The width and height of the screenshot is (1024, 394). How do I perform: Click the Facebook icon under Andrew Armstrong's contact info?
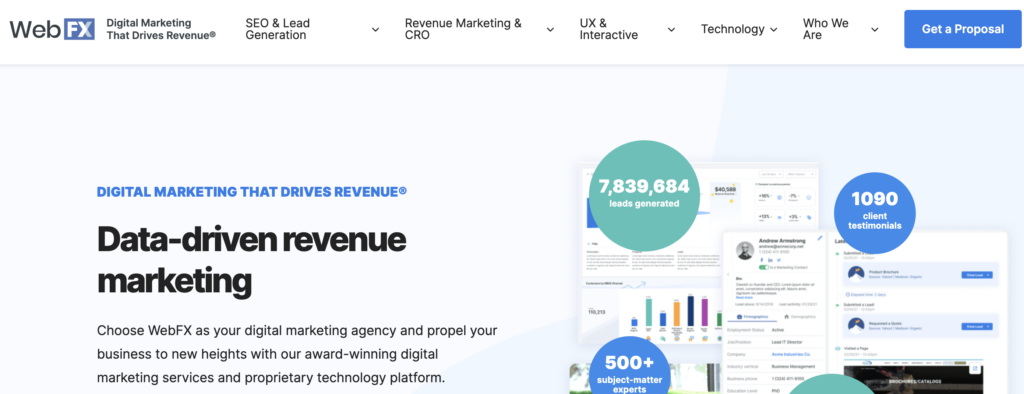pos(761,260)
